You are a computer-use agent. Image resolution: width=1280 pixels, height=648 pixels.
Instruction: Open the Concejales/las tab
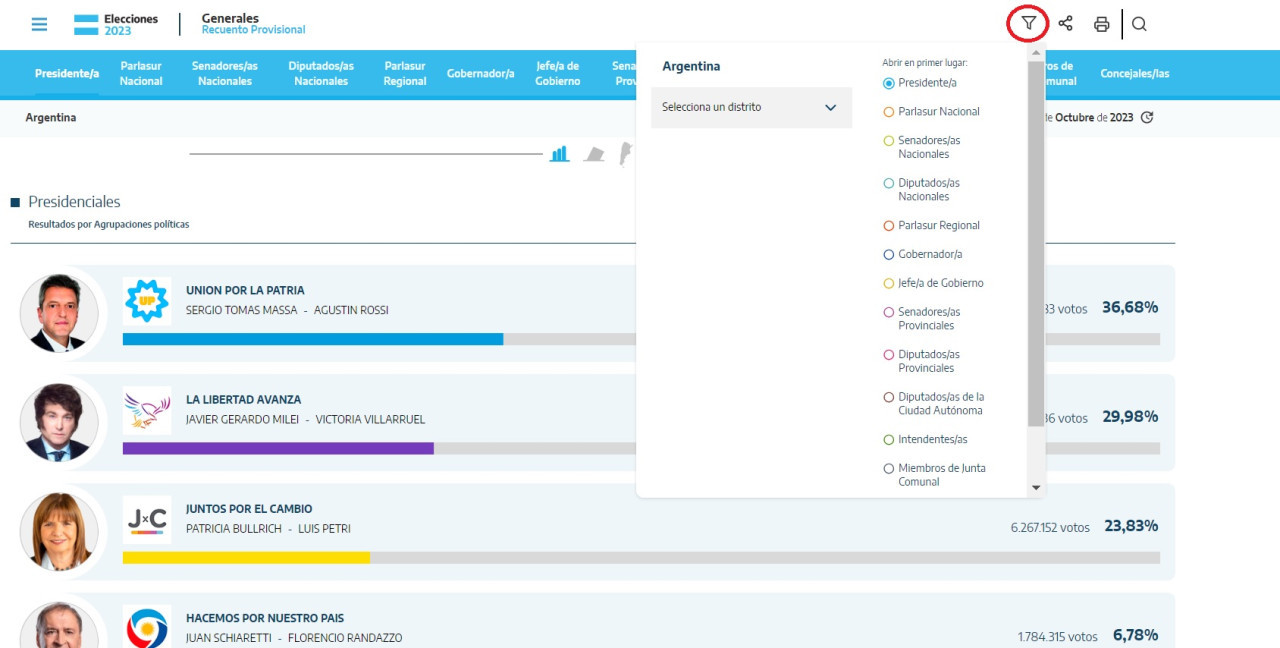click(1135, 74)
